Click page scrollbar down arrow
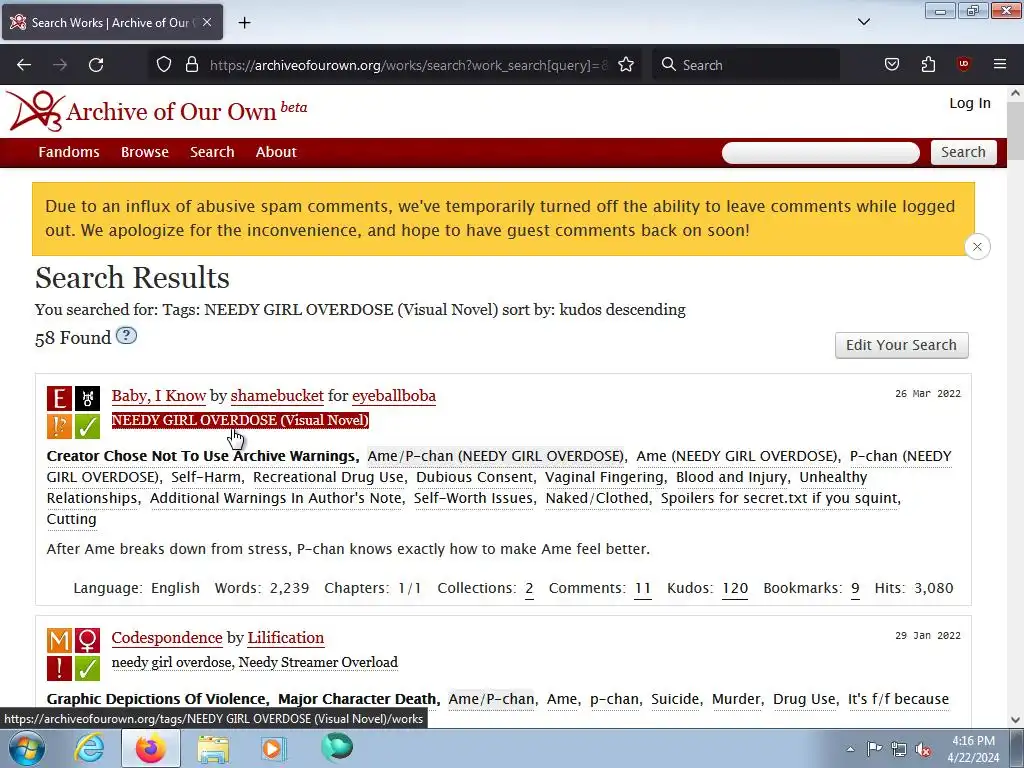Viewport: 1024px width, 768px height. pyautogui.click(x=1015, y=720)
